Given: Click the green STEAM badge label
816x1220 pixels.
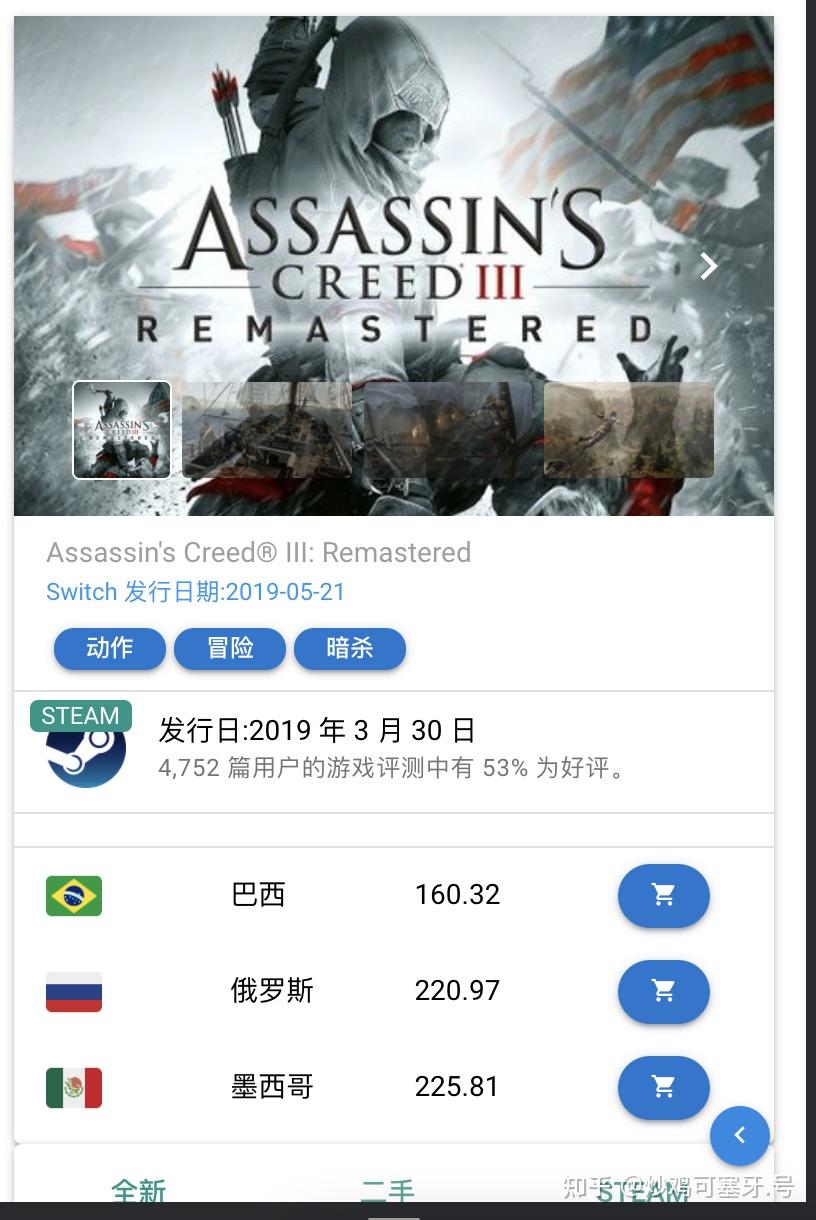Looking at the screenshot, I should point(81,716).
